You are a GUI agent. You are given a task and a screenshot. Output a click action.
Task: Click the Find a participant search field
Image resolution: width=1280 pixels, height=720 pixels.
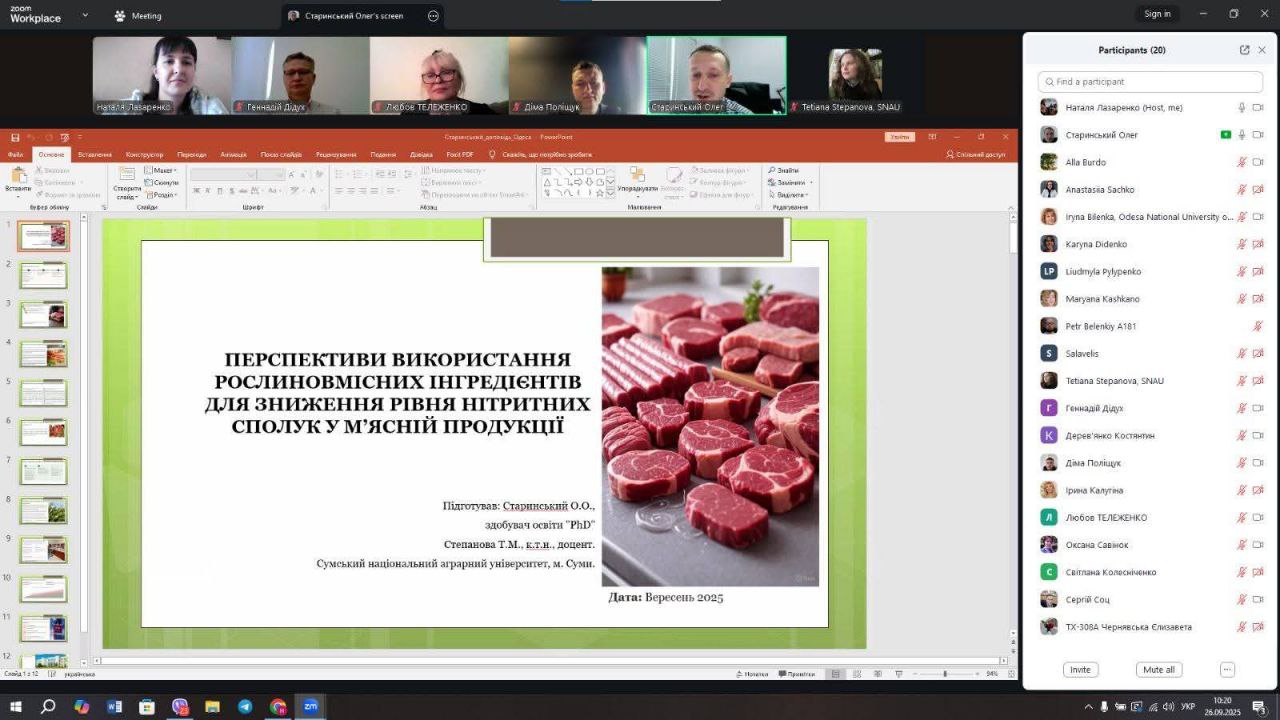(x=1150, y=82)
